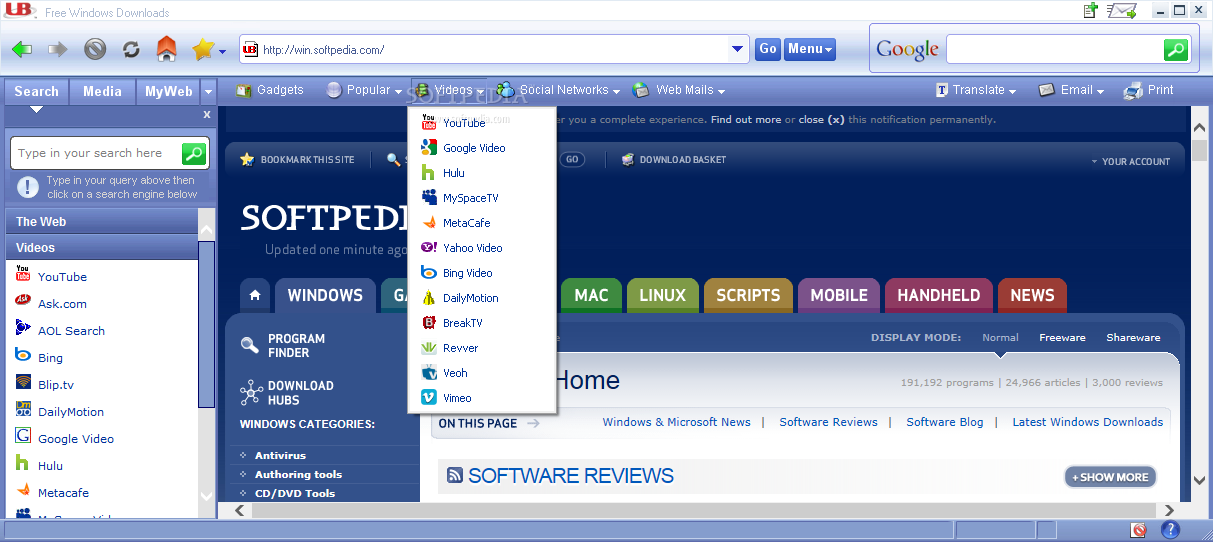1213x542 pixels.
Task: Click AOL Search in the sidebar list
Action: point(71,331)
